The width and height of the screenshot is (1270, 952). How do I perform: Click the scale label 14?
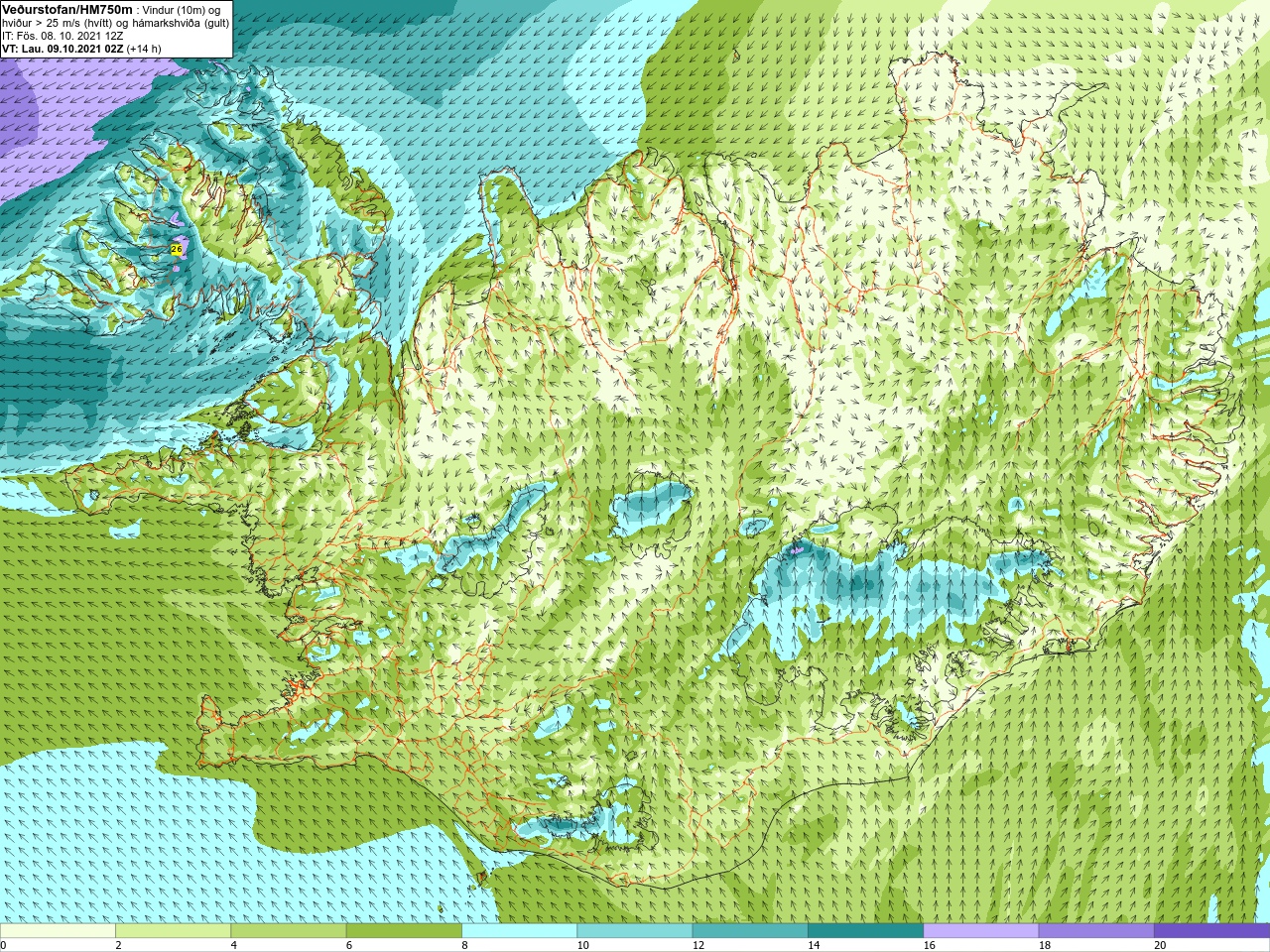click(x=814, y=945)
